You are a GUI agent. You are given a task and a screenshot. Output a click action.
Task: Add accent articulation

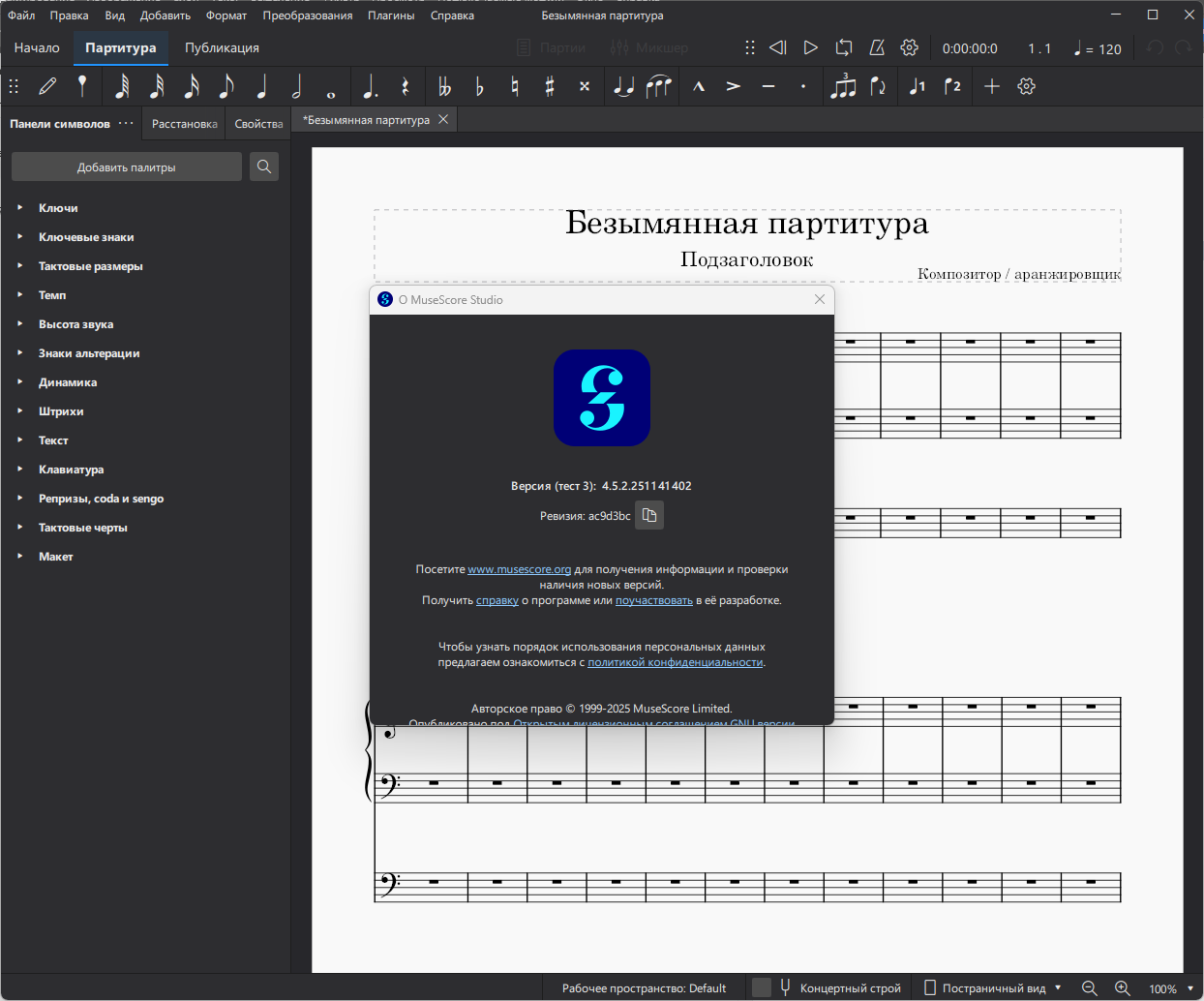(734, 86)
